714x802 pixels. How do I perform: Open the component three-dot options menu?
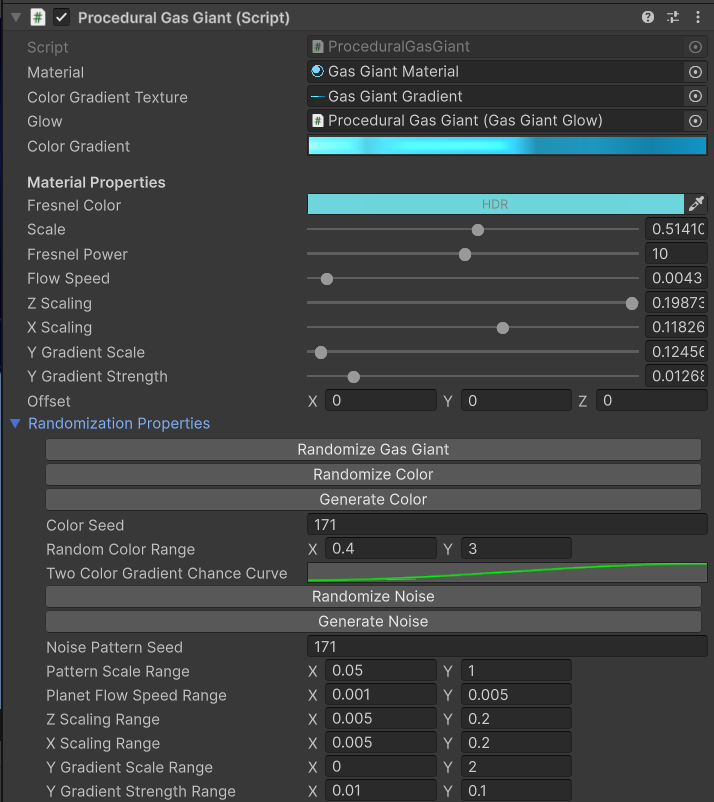(x=697, y=17)
